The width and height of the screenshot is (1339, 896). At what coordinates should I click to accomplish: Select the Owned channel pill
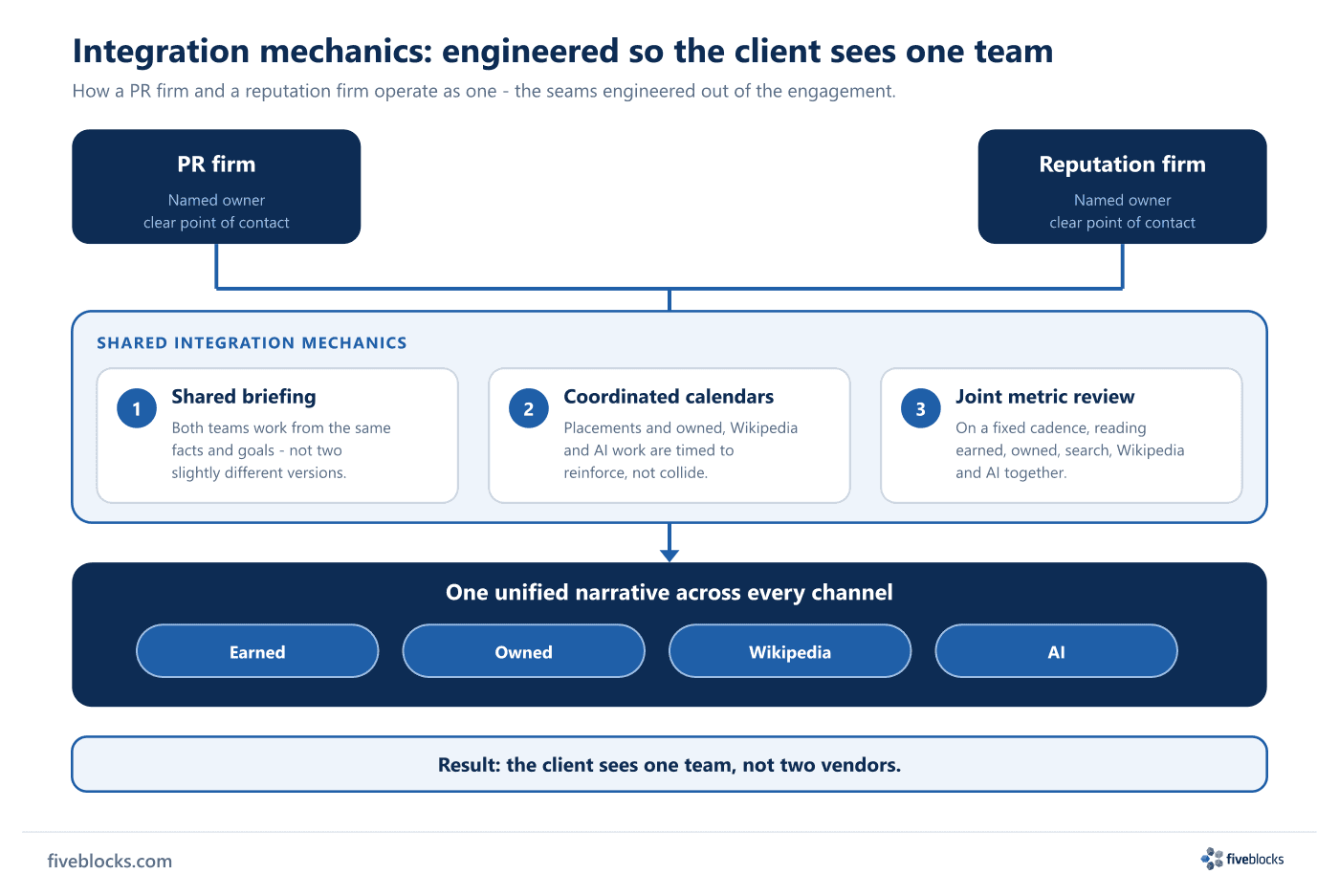tap(523, 651)
